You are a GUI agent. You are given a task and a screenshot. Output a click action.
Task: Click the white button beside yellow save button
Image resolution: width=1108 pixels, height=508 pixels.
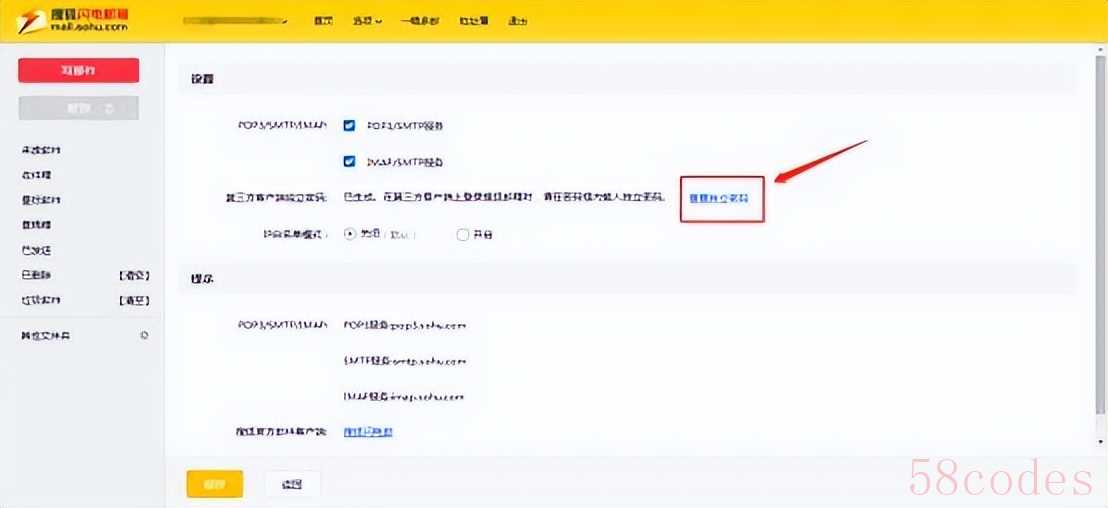[292, 484]
